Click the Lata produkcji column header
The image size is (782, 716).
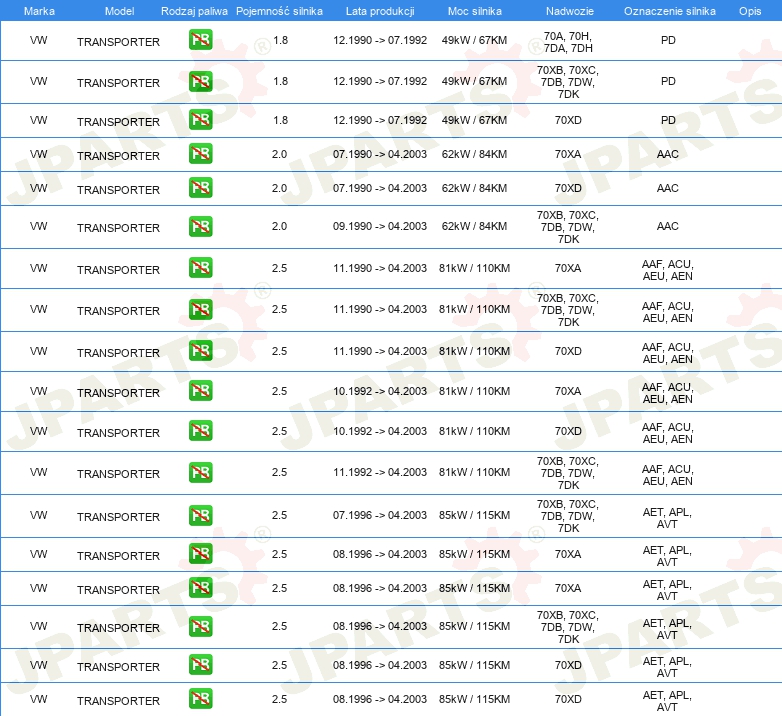[380, 11]
